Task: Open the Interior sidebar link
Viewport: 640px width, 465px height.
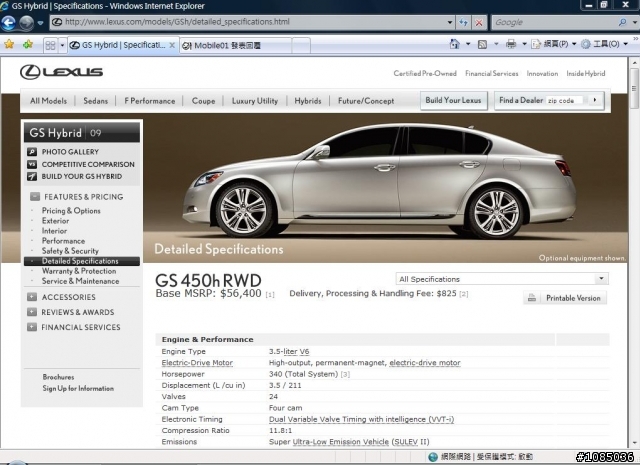Action: [54, 231]
